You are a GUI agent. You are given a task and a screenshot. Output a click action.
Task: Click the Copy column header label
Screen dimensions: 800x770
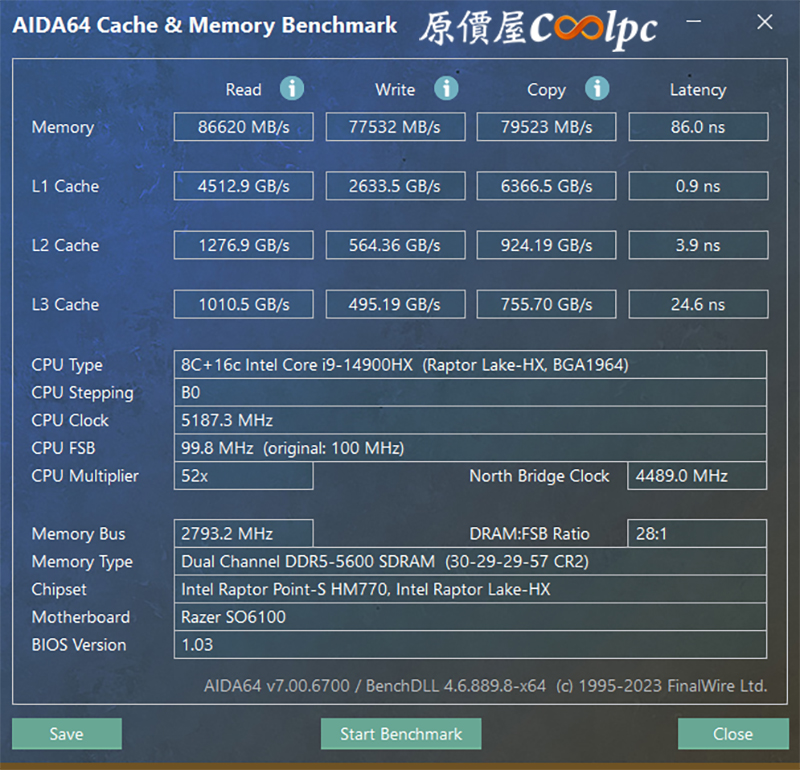[546, 90]
